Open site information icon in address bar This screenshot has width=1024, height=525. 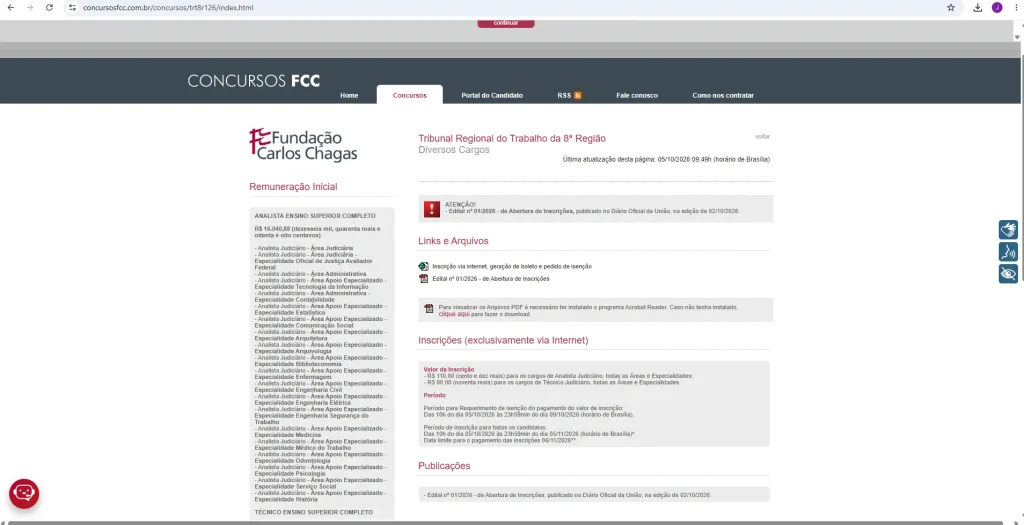pos(72,8)
